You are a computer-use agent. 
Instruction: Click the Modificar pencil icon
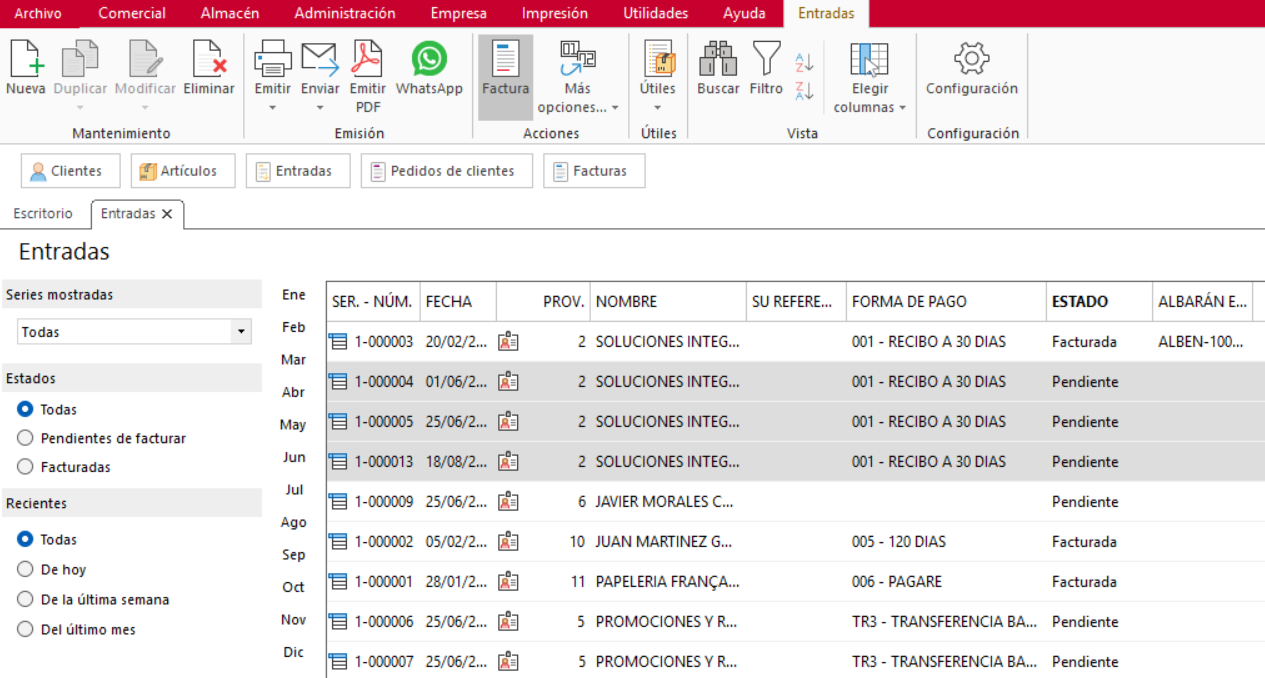point(145,59)
